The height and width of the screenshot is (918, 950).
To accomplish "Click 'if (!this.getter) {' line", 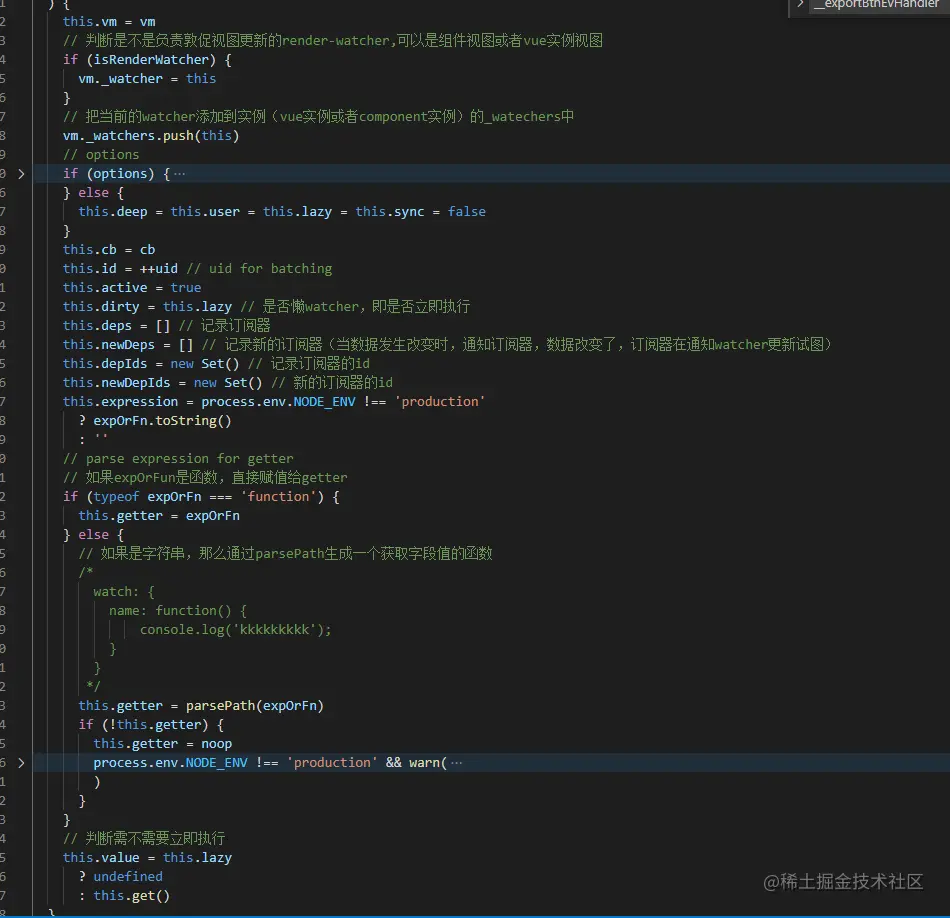I will [151, 725].
